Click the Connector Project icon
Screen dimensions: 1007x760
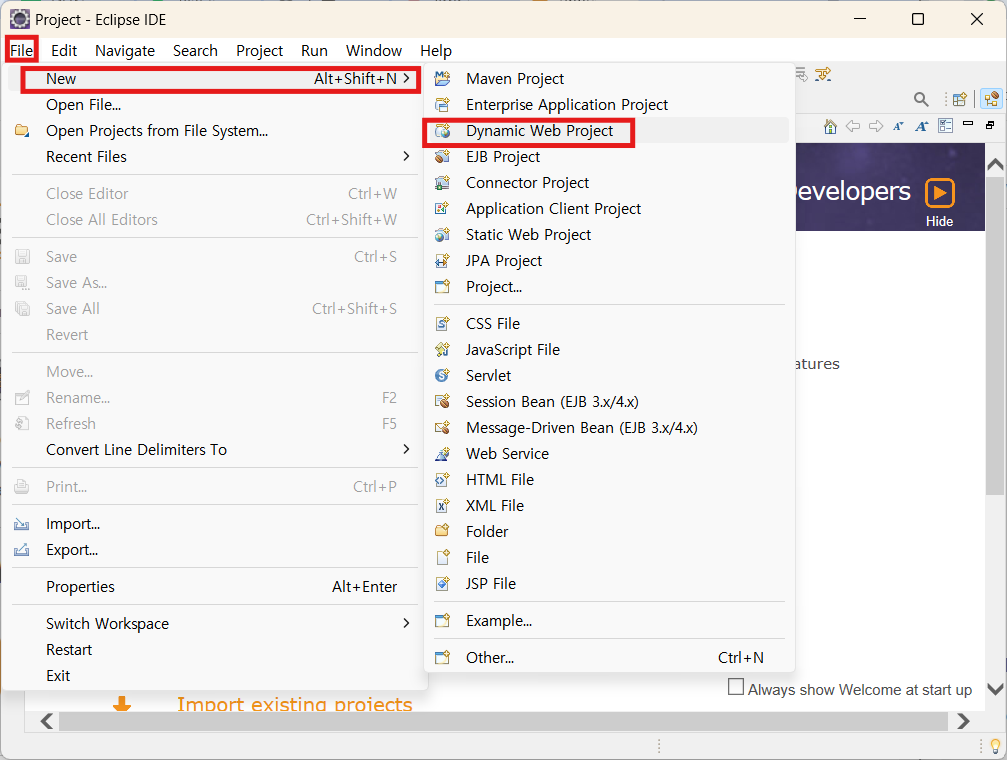pos(442,183)
